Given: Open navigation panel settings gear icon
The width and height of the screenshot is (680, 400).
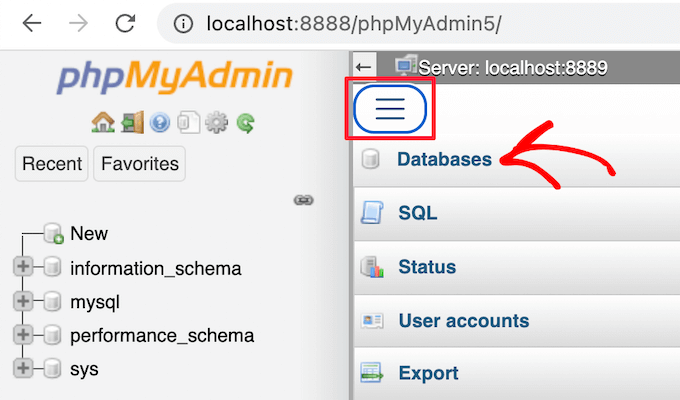Looking at the screenshot, I should coord(216,123).
